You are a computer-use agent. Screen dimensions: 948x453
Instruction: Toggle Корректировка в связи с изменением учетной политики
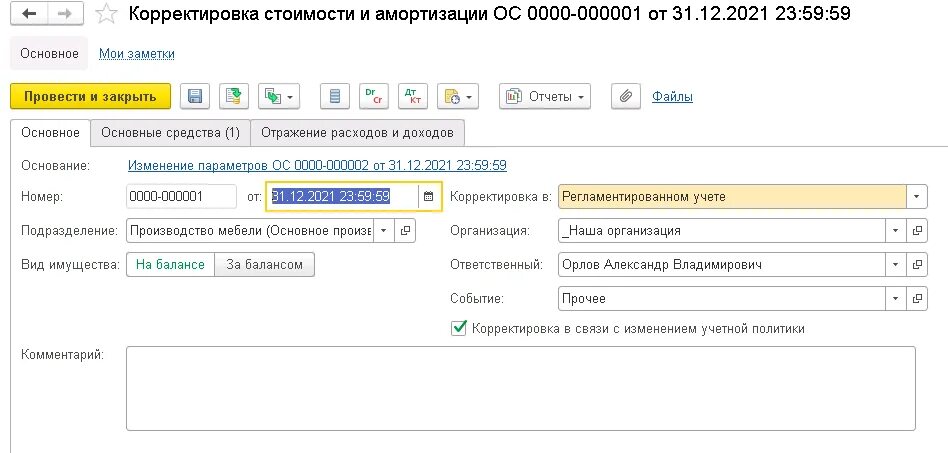(459, 328)
